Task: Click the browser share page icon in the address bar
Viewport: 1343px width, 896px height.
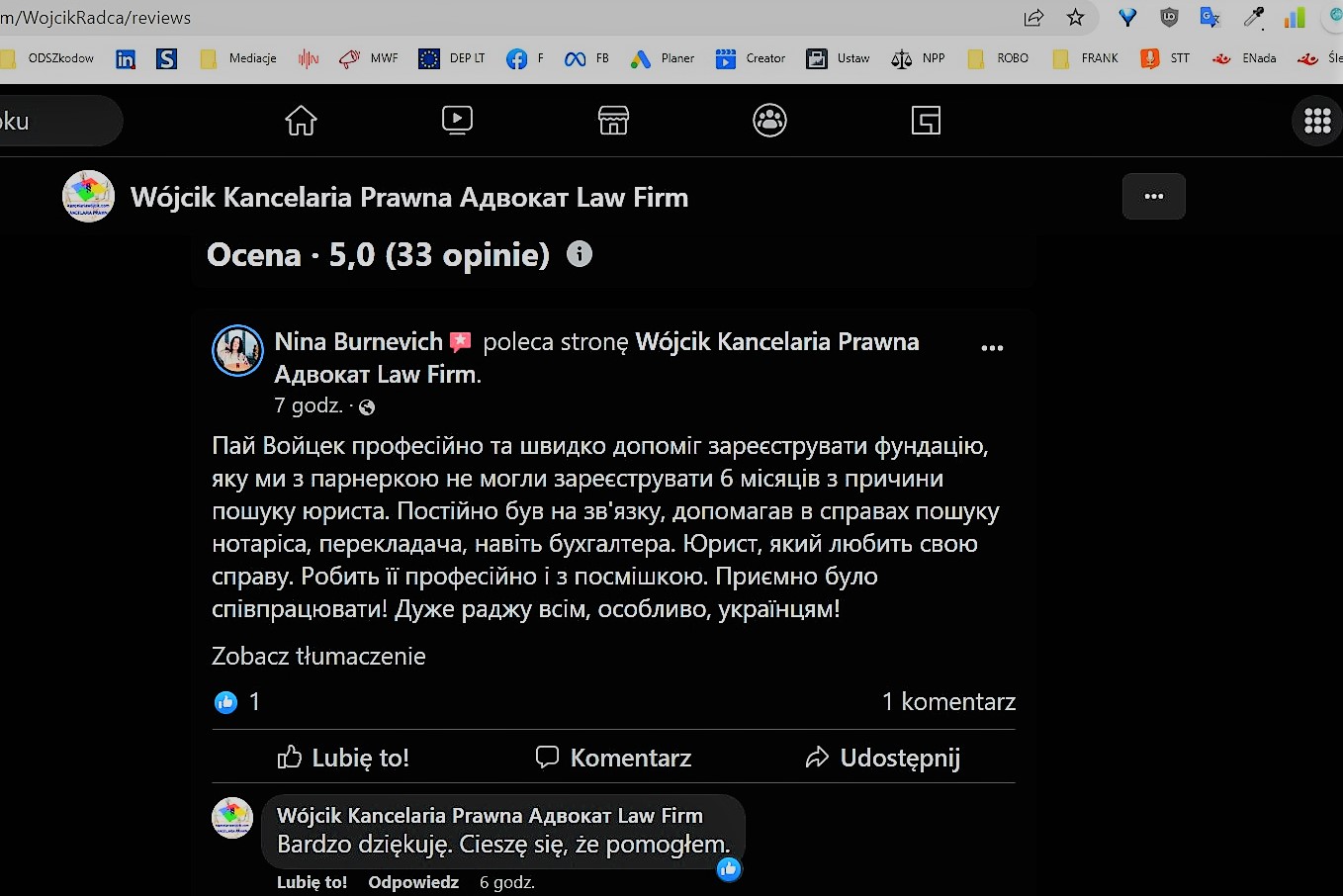Action: pos(1033,17)
